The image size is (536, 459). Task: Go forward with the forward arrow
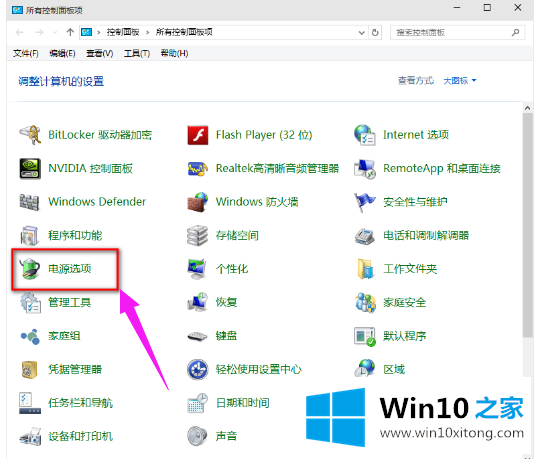tap(39, 32)
